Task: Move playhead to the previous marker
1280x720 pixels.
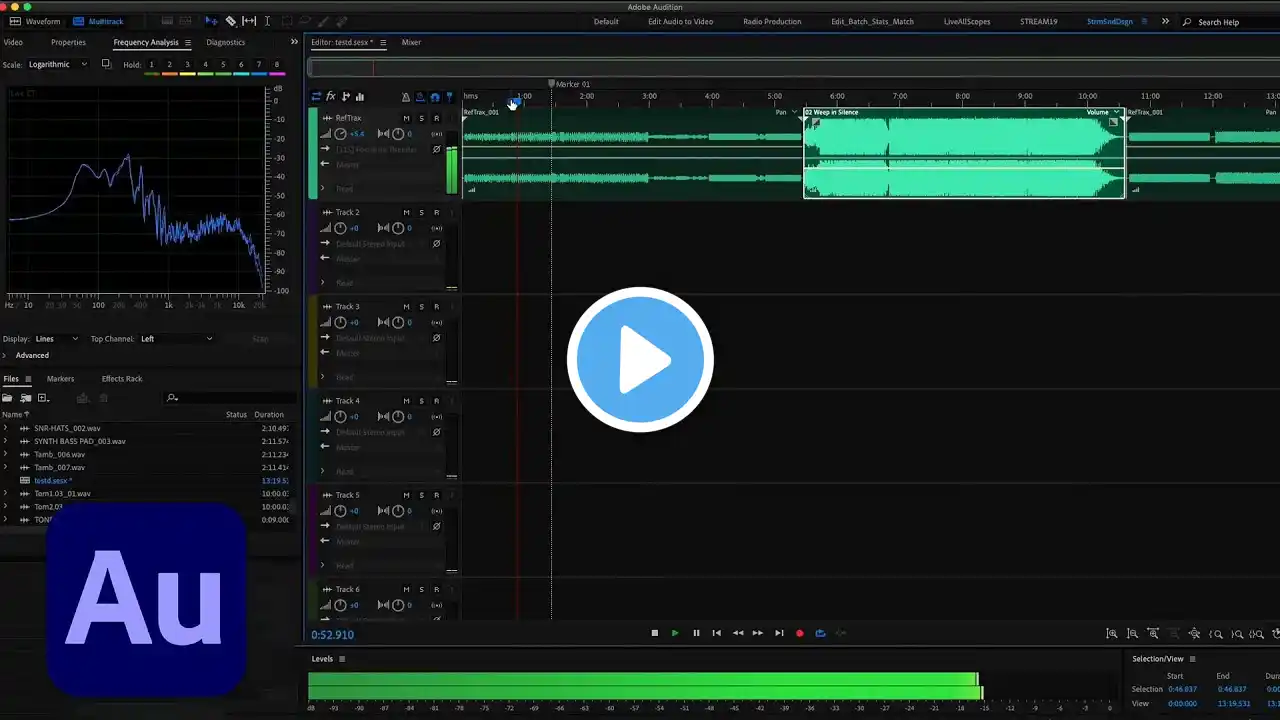Action: [716, 633]
